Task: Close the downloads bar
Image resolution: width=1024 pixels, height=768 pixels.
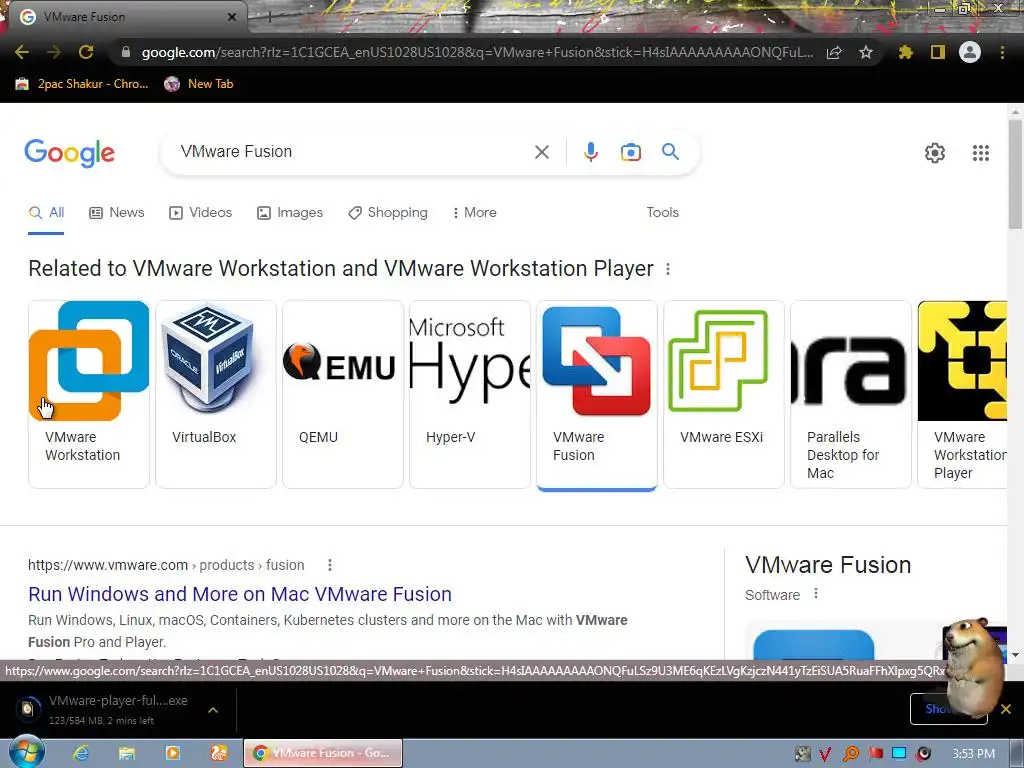Action: [x=1006, y=709]
